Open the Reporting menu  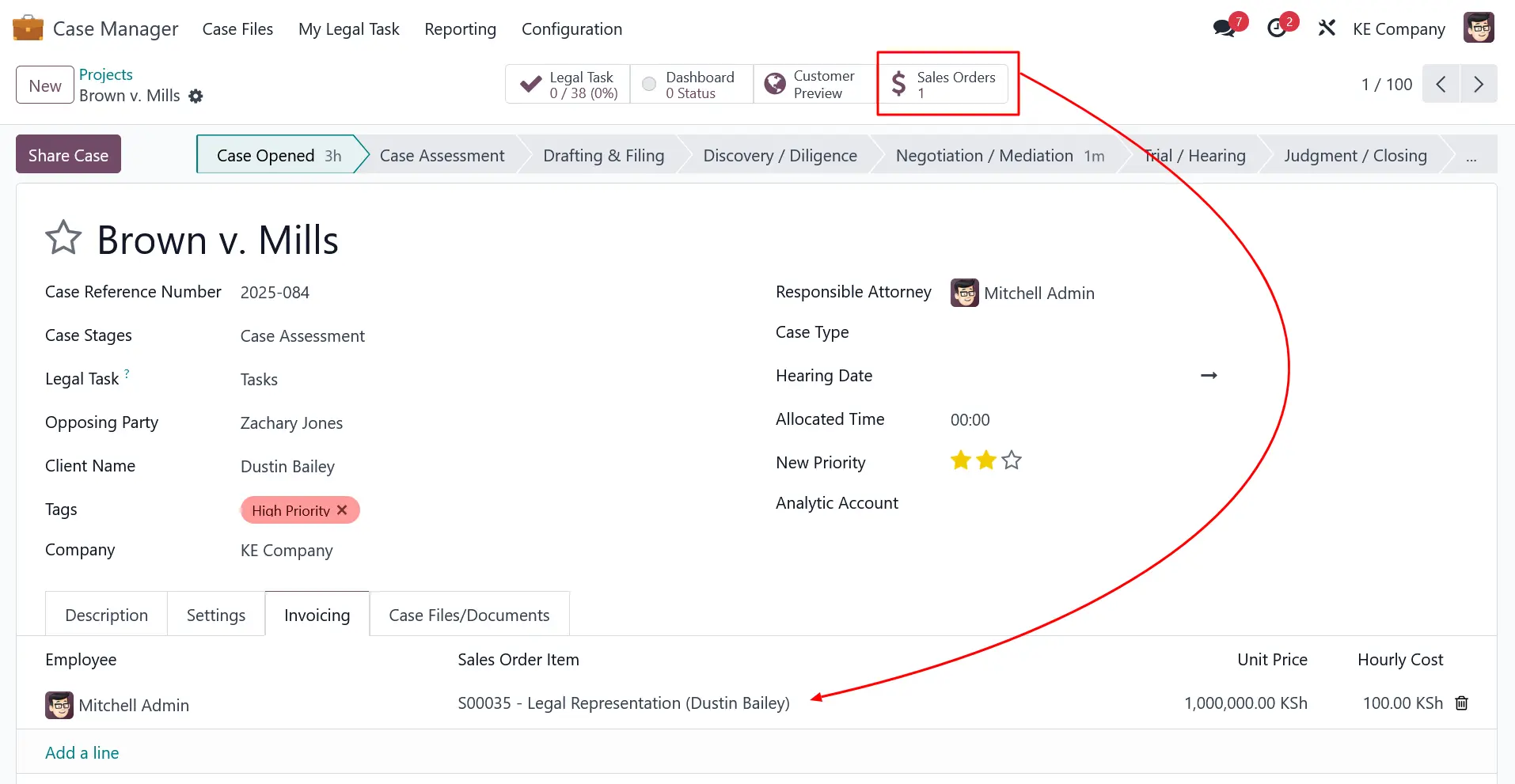[460, 29]
